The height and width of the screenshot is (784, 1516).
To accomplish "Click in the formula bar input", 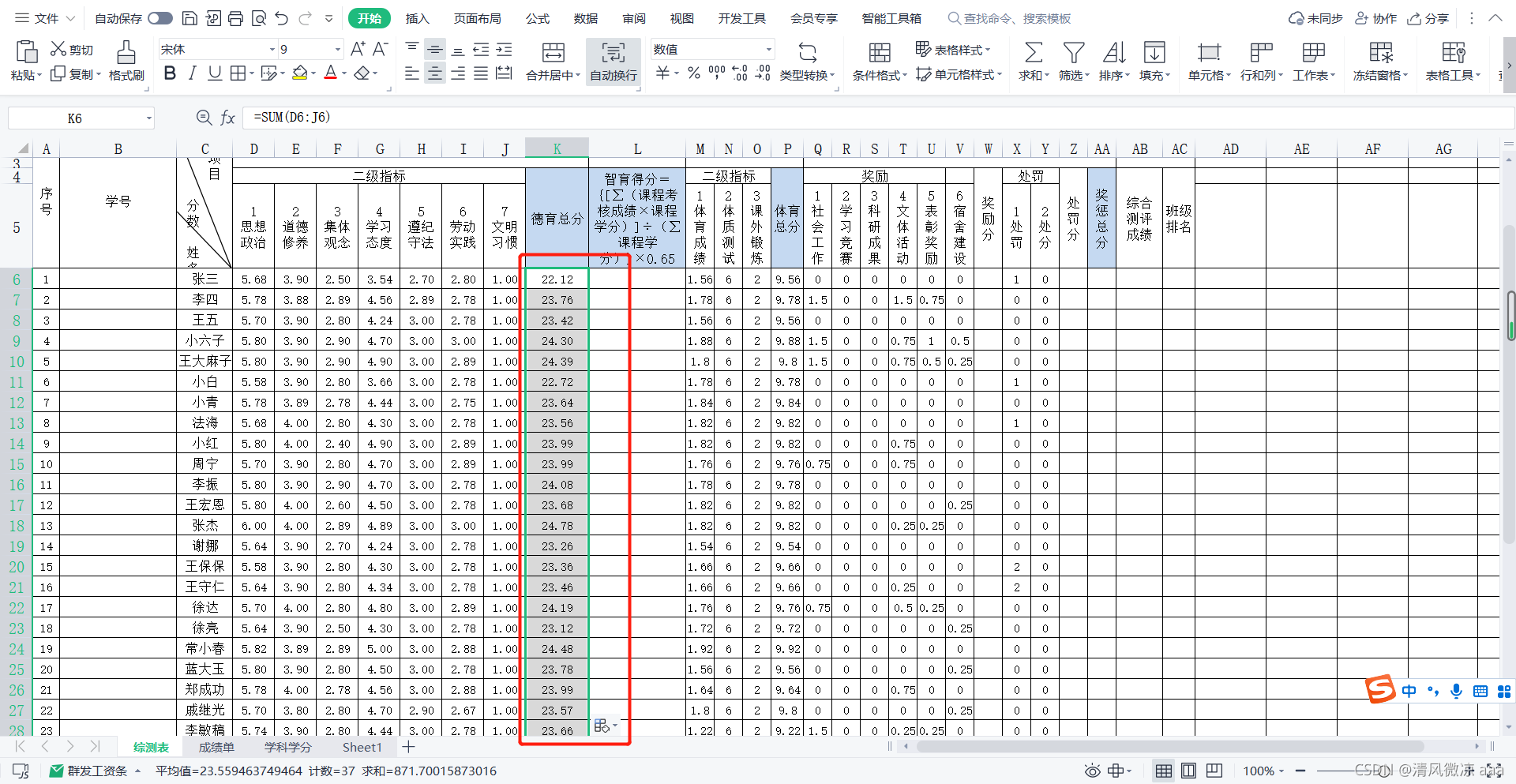I will pyautogui.click(x=878, y=118).
